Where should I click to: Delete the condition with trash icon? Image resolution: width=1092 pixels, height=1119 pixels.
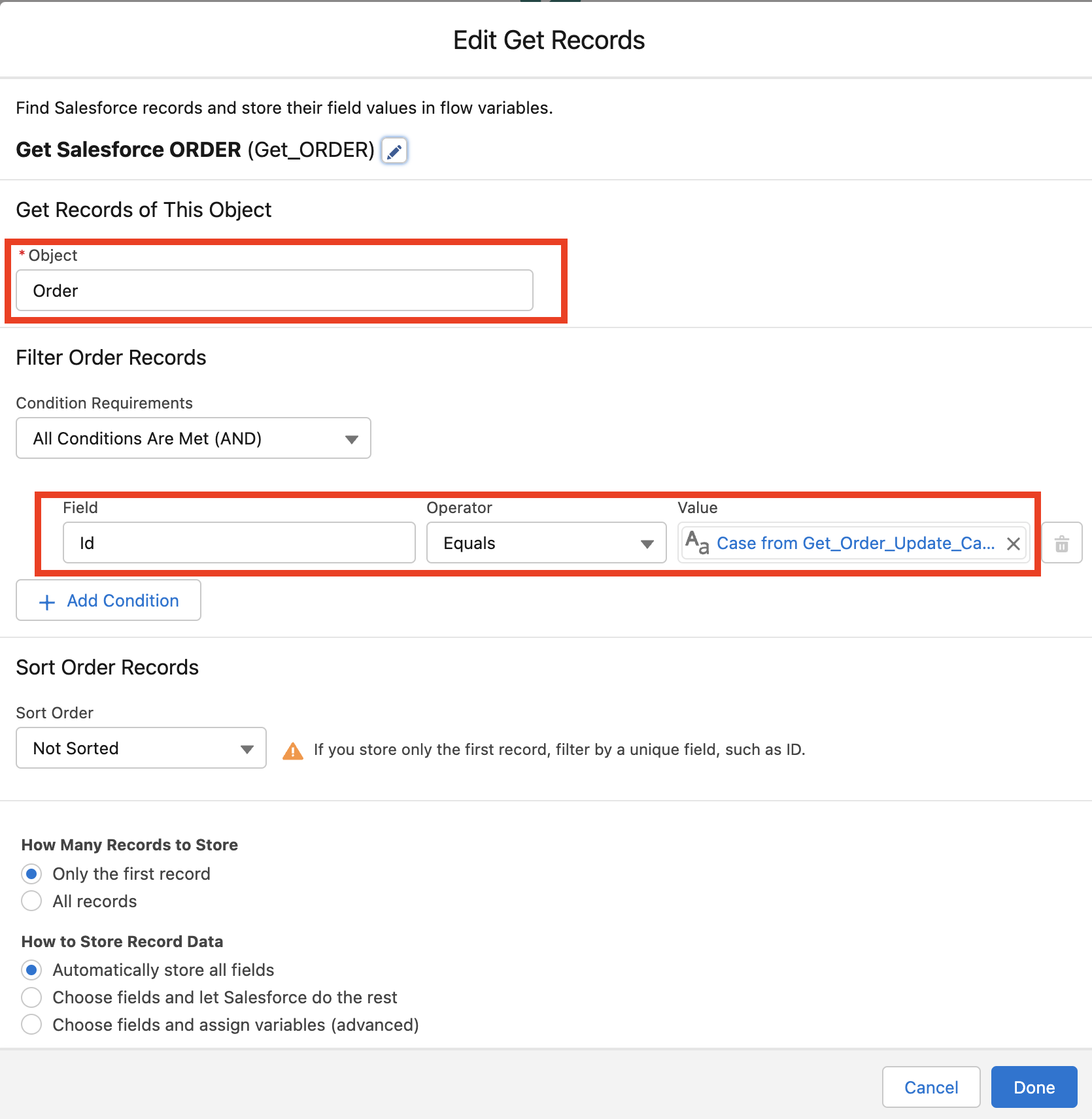tap(1061, 543)
